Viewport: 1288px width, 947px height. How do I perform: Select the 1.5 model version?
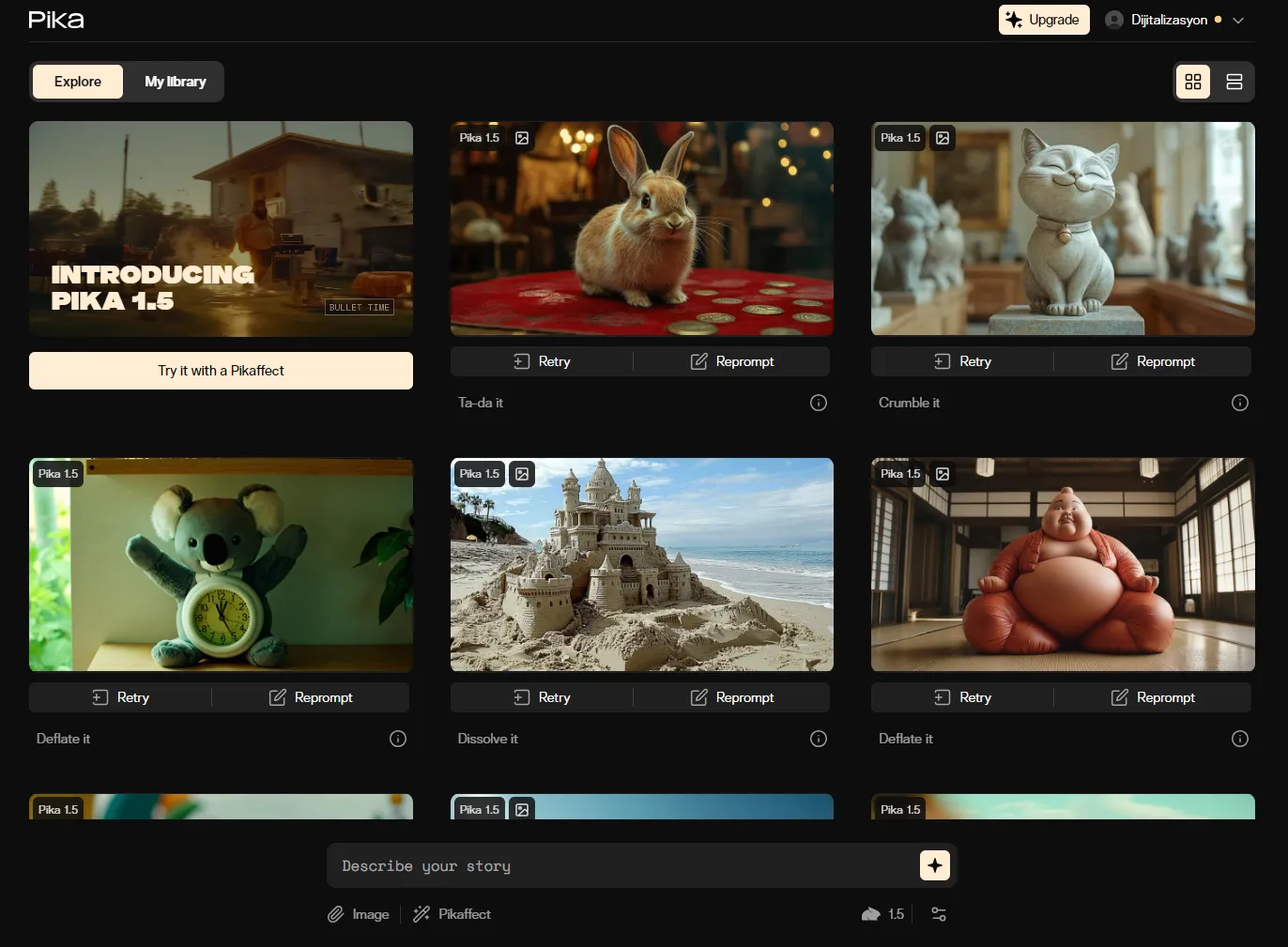click(x=882, y=914)
